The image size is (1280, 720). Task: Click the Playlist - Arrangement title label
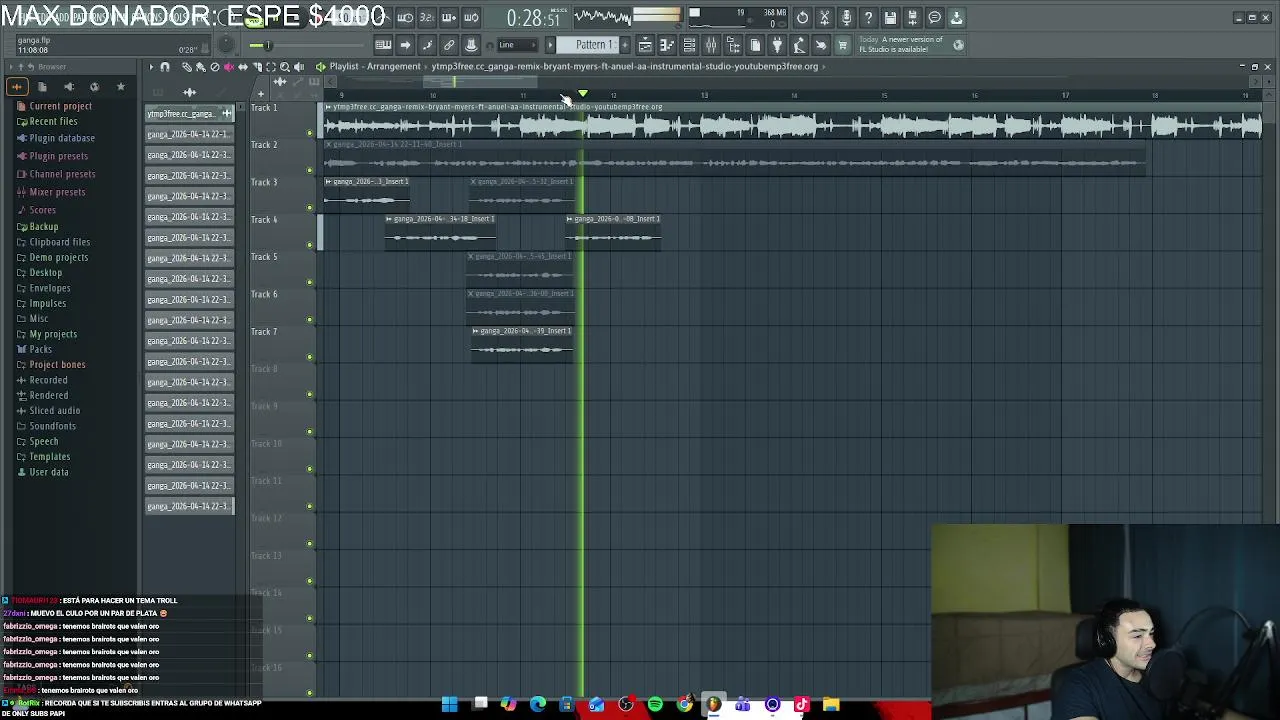[x=375, y=67]
